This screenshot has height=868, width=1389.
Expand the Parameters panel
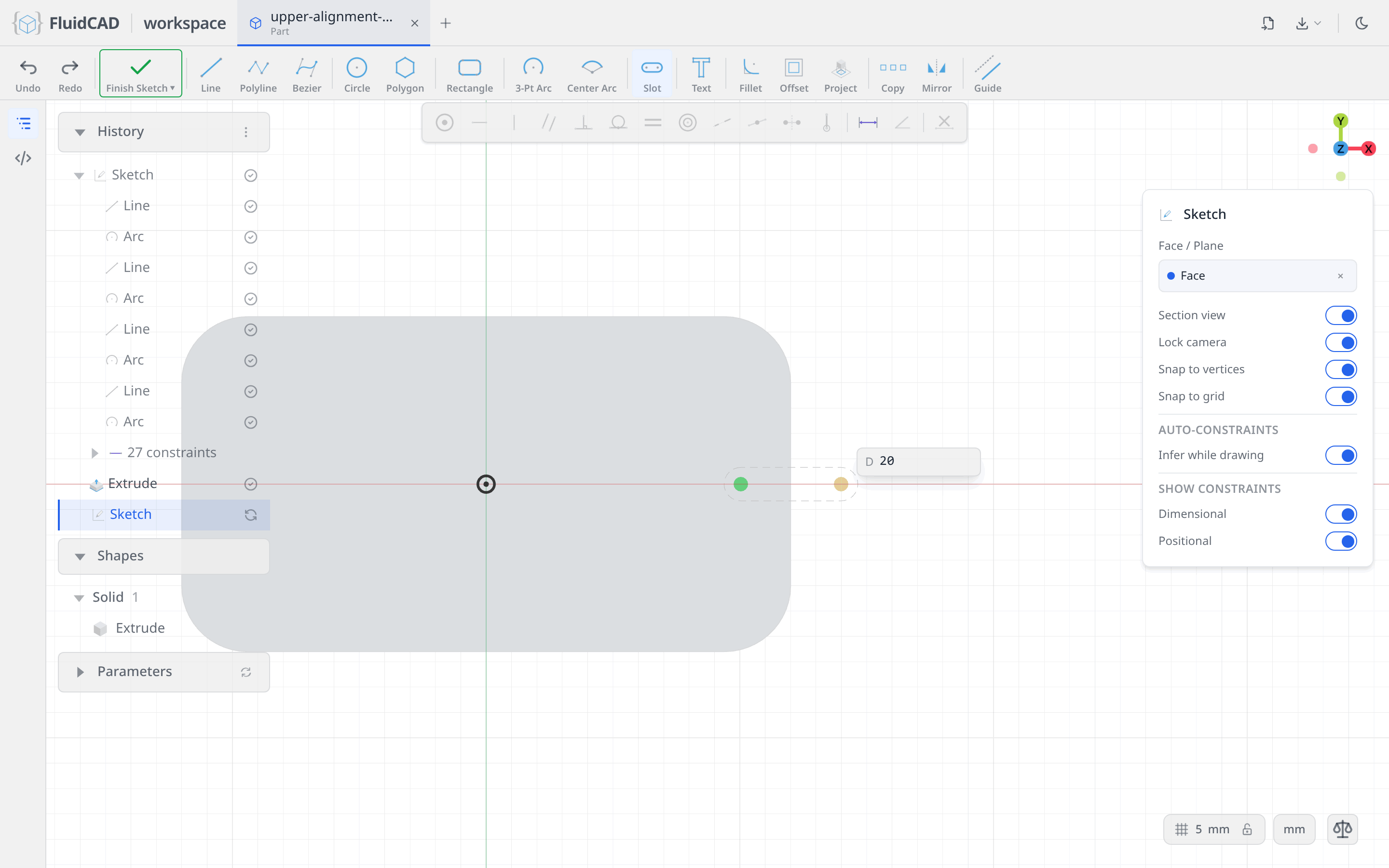click(x=80, y=672)
